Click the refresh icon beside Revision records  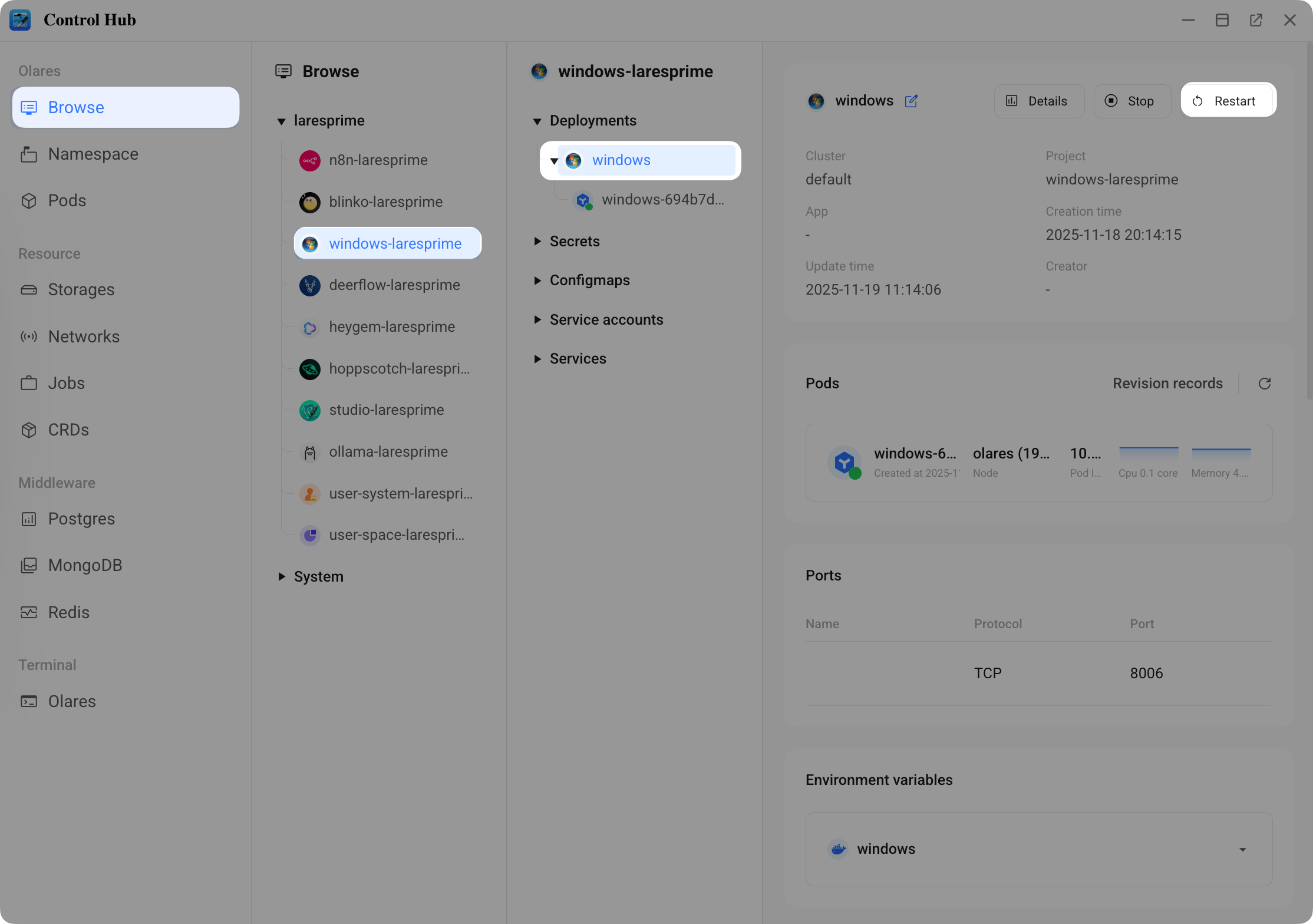tap(1264, 384)
